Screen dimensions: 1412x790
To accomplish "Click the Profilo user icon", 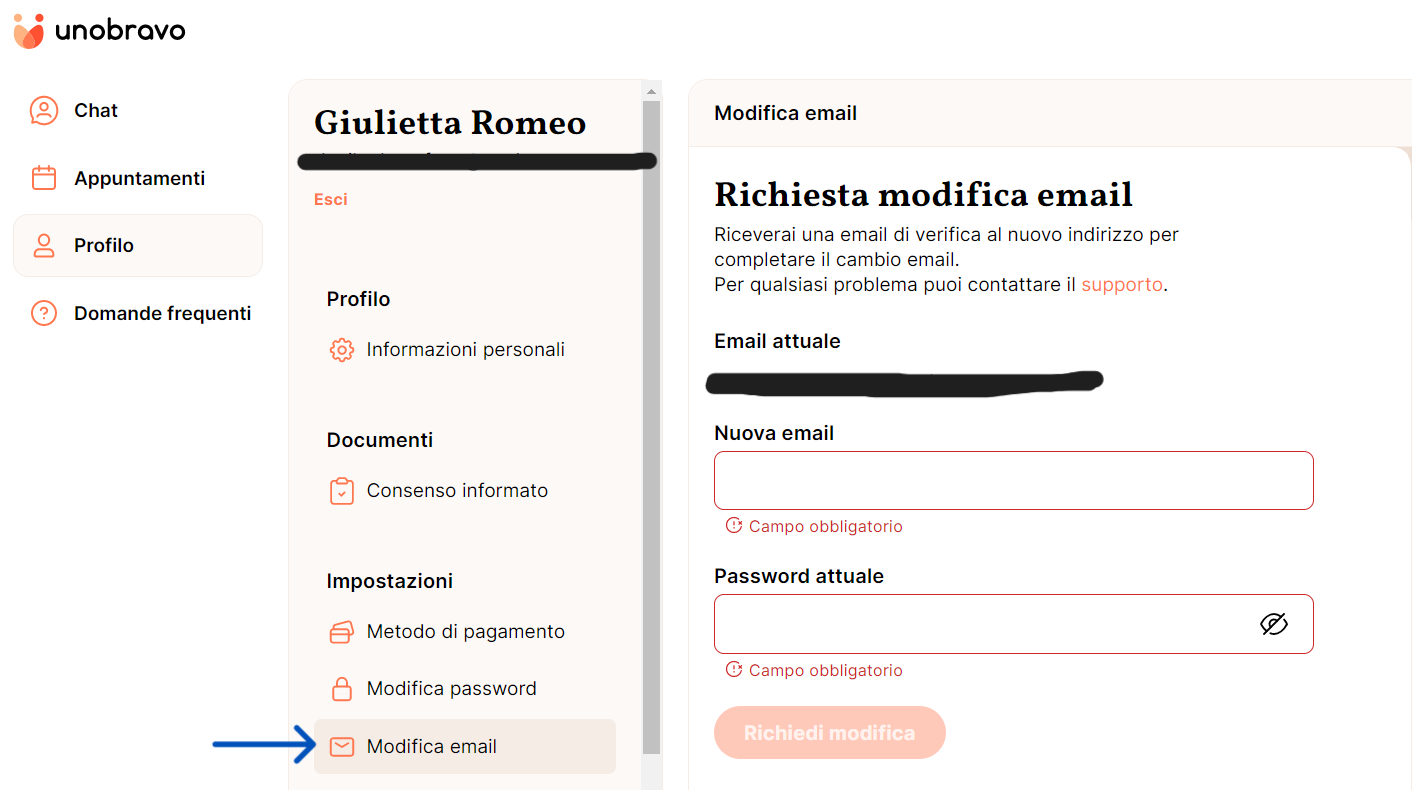I will [44, 245].
